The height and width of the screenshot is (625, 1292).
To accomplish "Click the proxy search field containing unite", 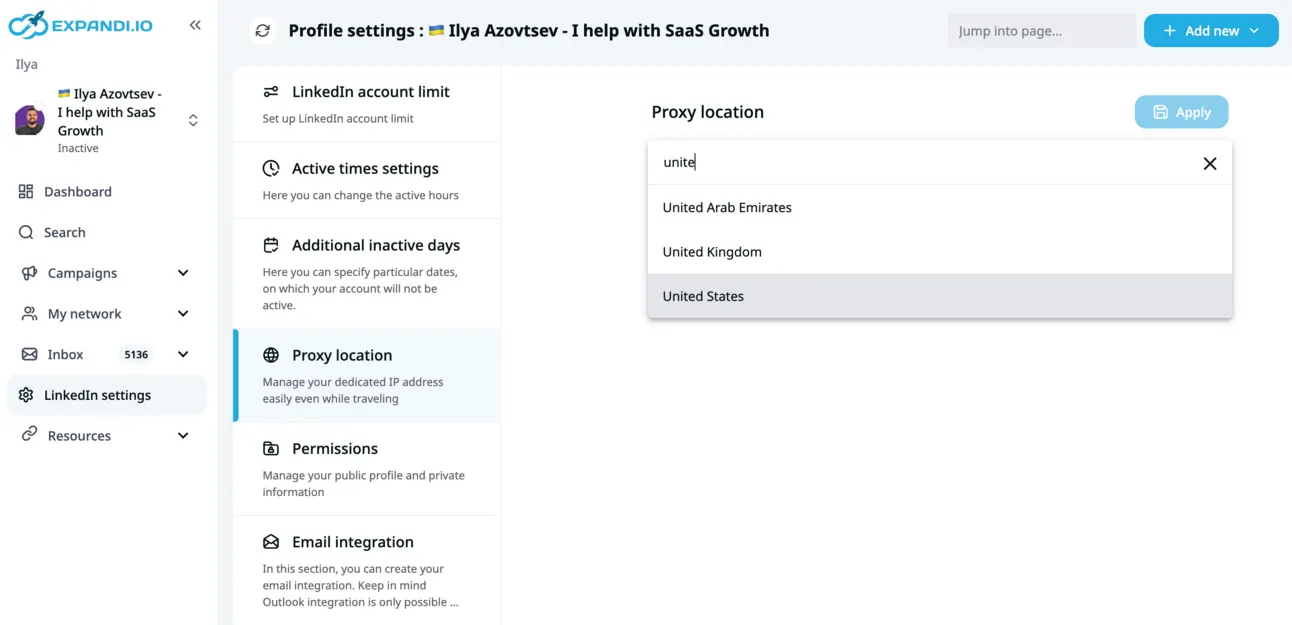I will tap(925, 162).
